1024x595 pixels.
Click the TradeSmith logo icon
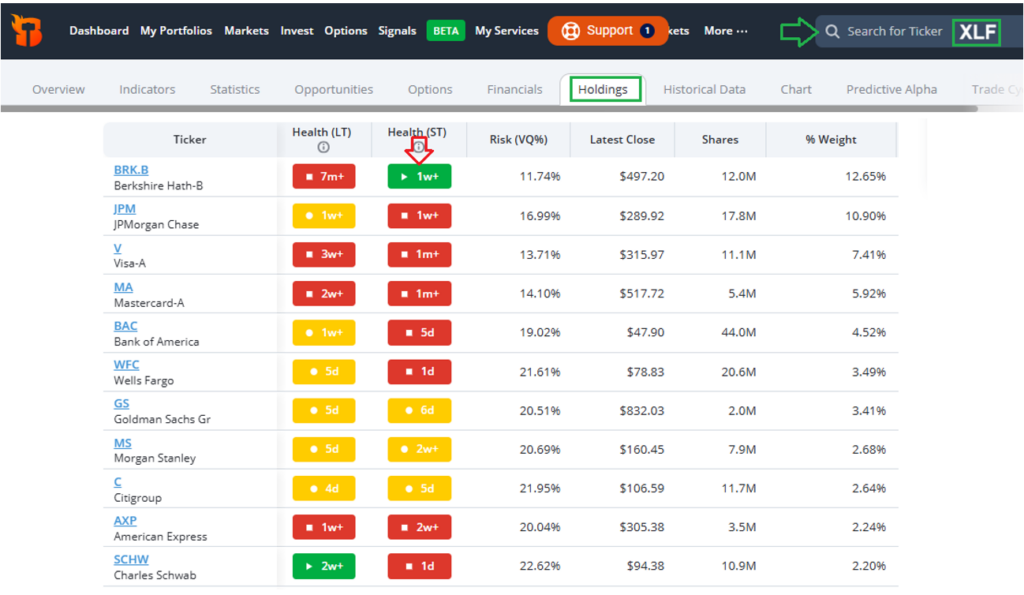tap(27, 31)
